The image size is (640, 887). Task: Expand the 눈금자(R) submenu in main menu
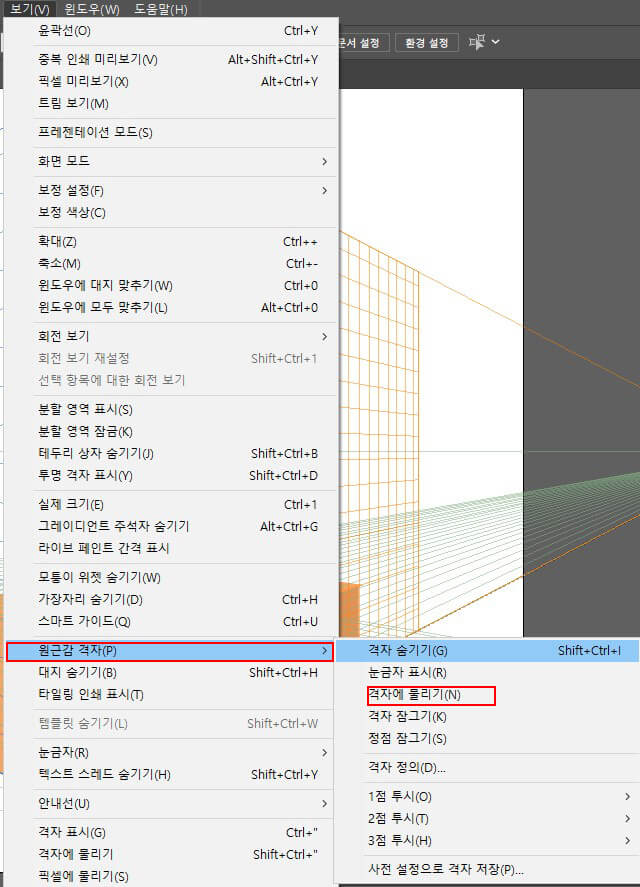click(170, 753)
